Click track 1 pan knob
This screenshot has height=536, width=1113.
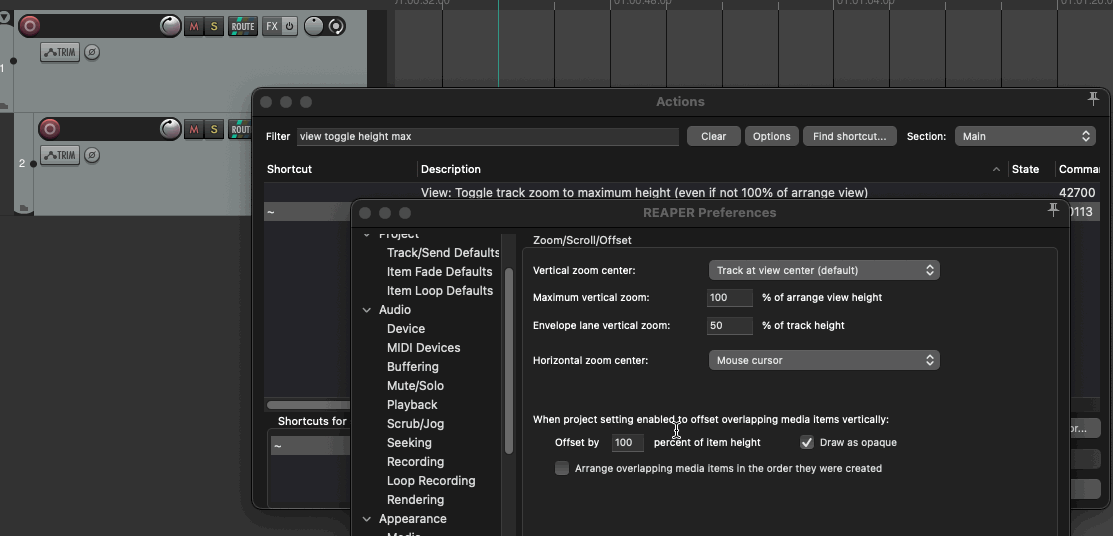point(314,26)
